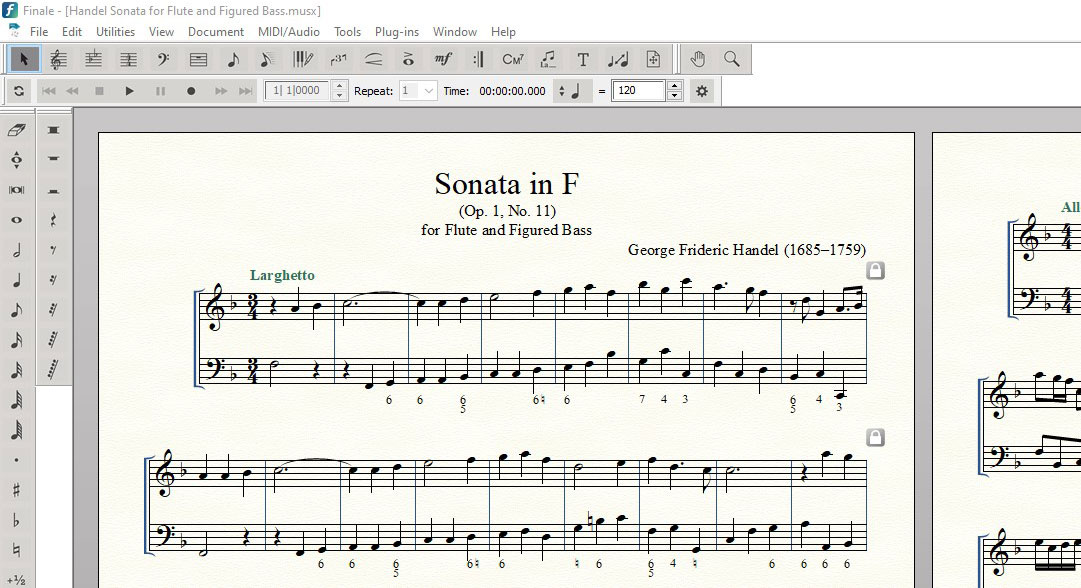Select the Eraser in the entry palette
Screen dimensions: 1081x588
(x=17, y=130)
